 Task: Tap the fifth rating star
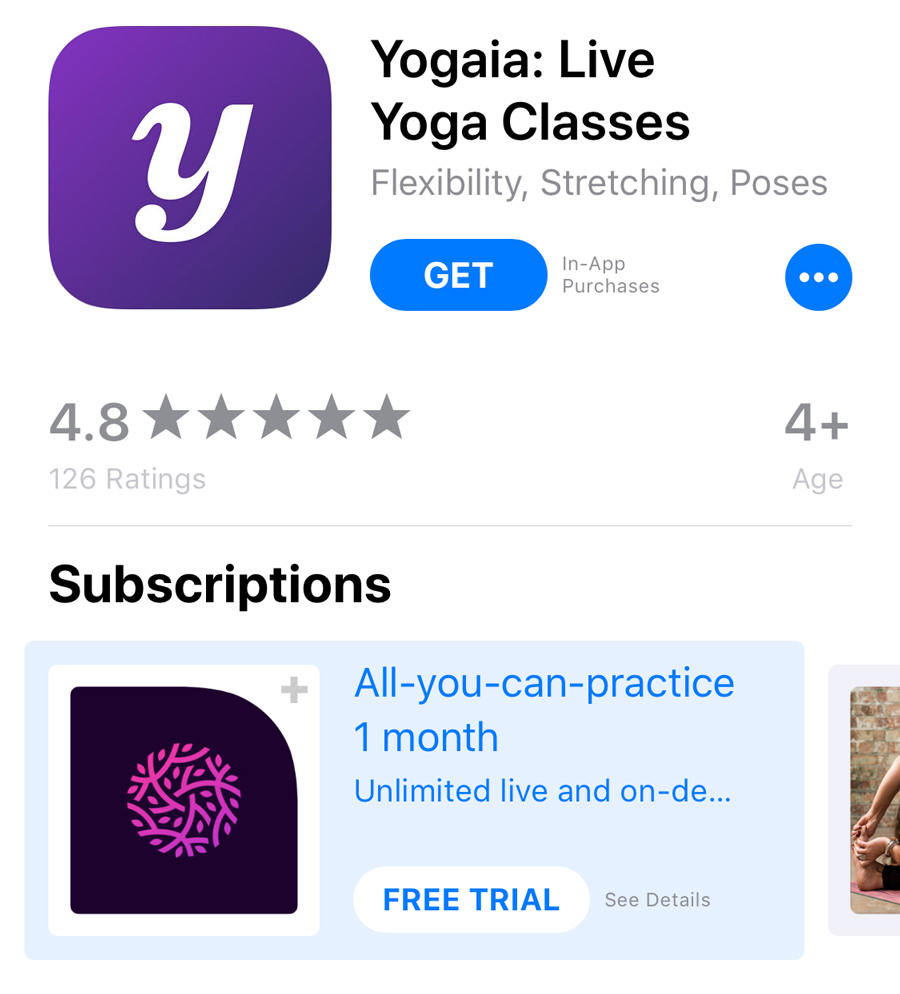[387, 417]
